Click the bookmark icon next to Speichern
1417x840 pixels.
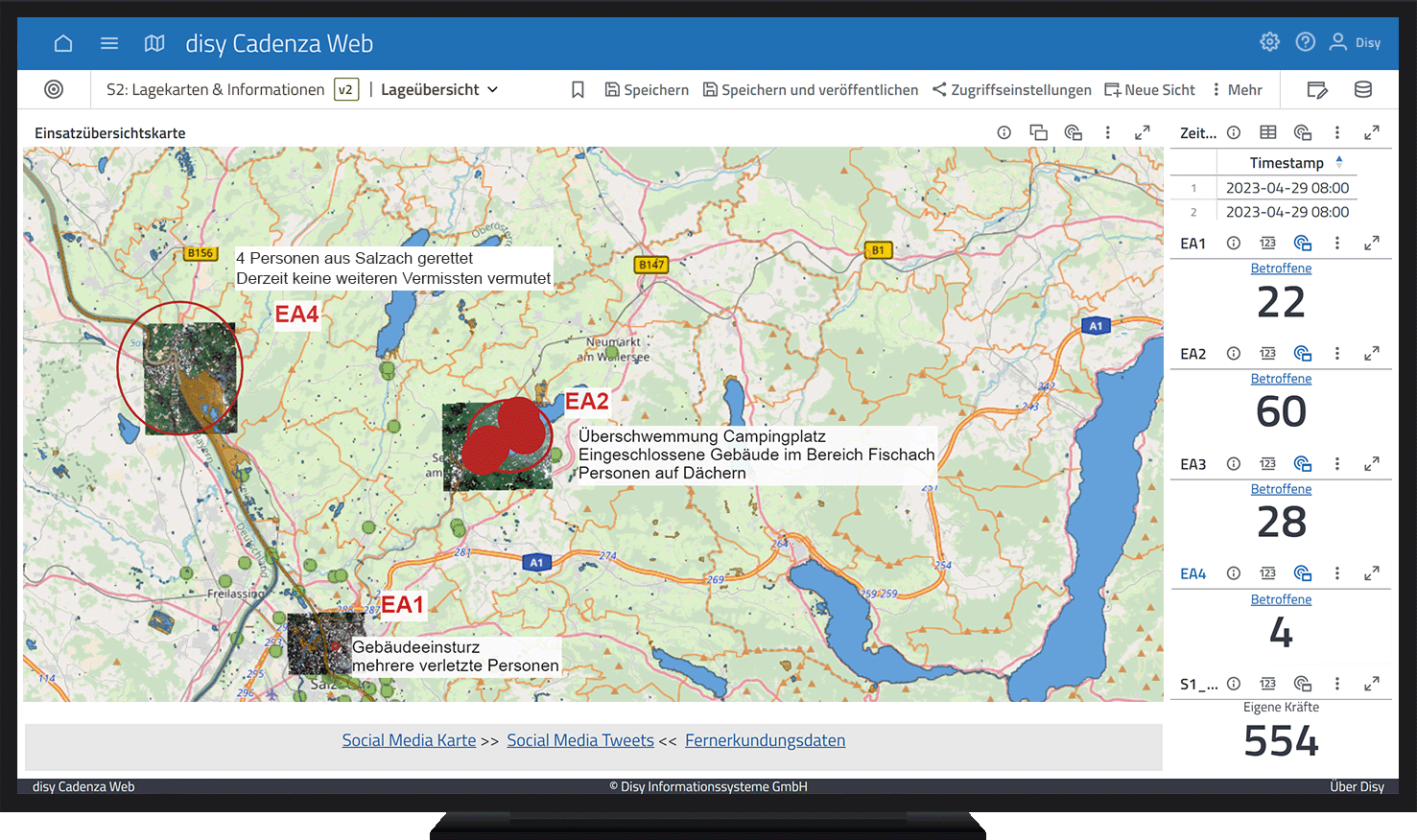click(578, 90)
